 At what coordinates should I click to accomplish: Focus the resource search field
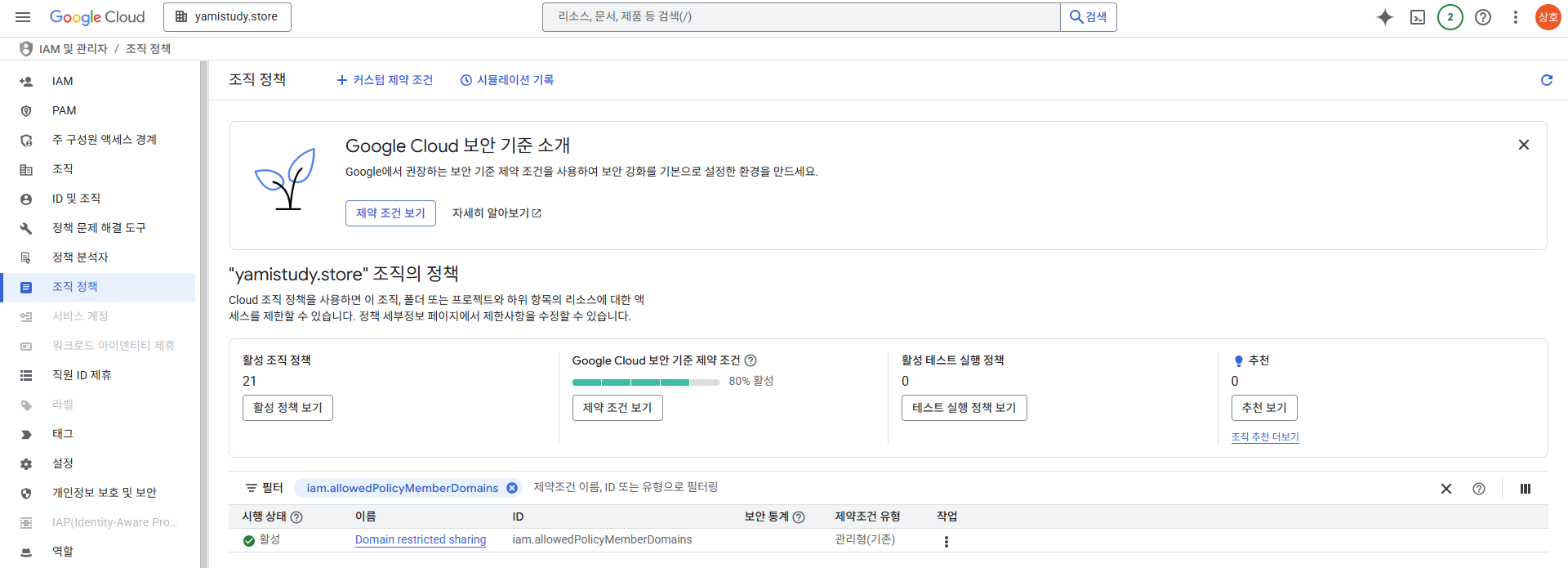[801, 17]
